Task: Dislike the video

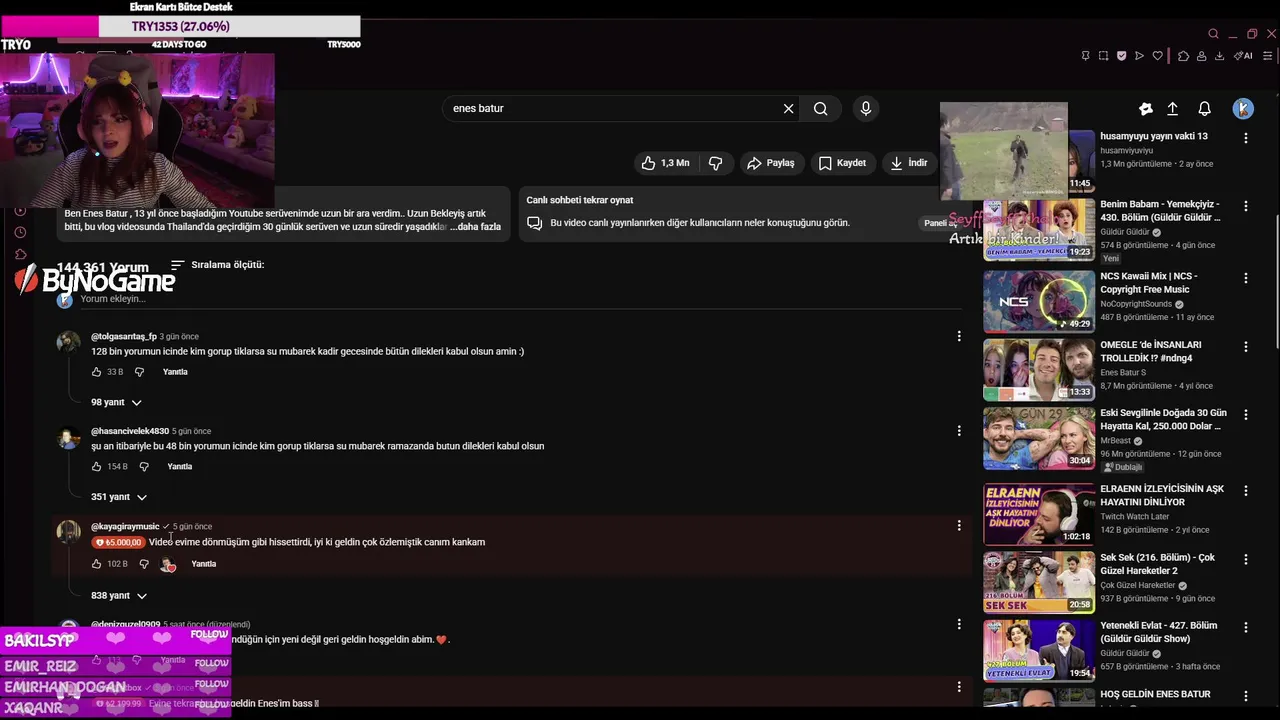Action: (x=716, y=163)
